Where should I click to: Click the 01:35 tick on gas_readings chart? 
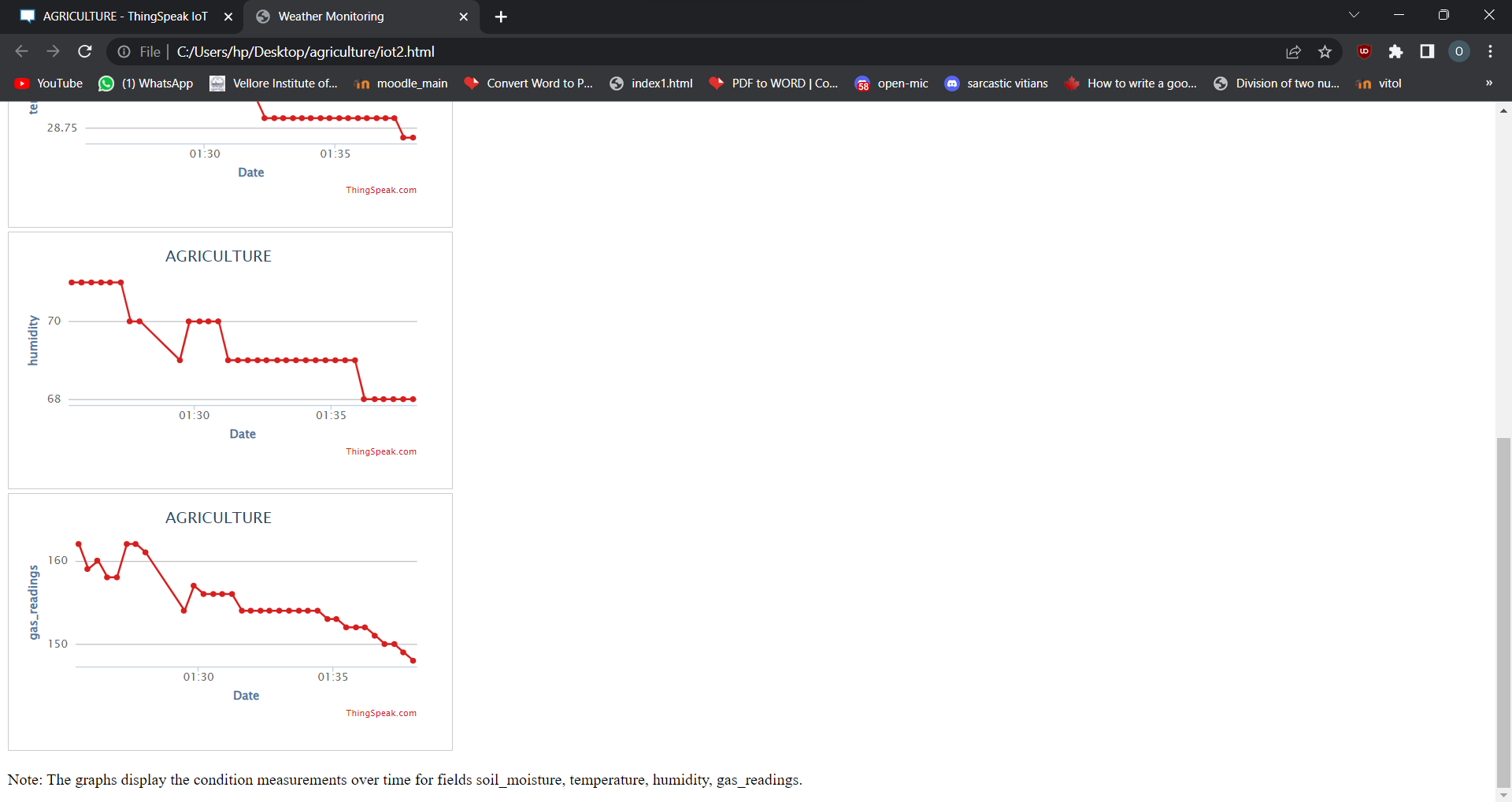333,677
